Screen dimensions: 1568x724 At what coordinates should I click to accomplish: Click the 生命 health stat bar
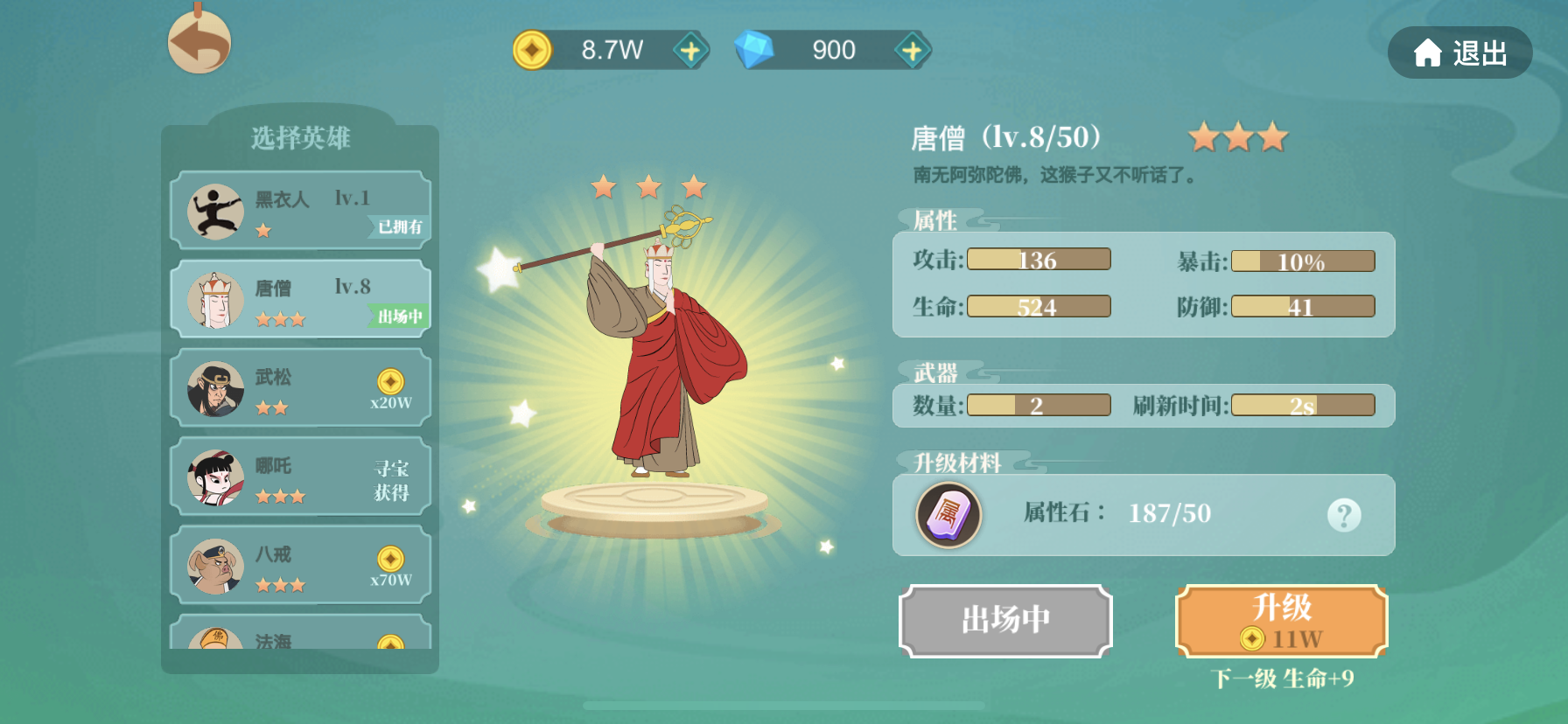(1039, 307)
